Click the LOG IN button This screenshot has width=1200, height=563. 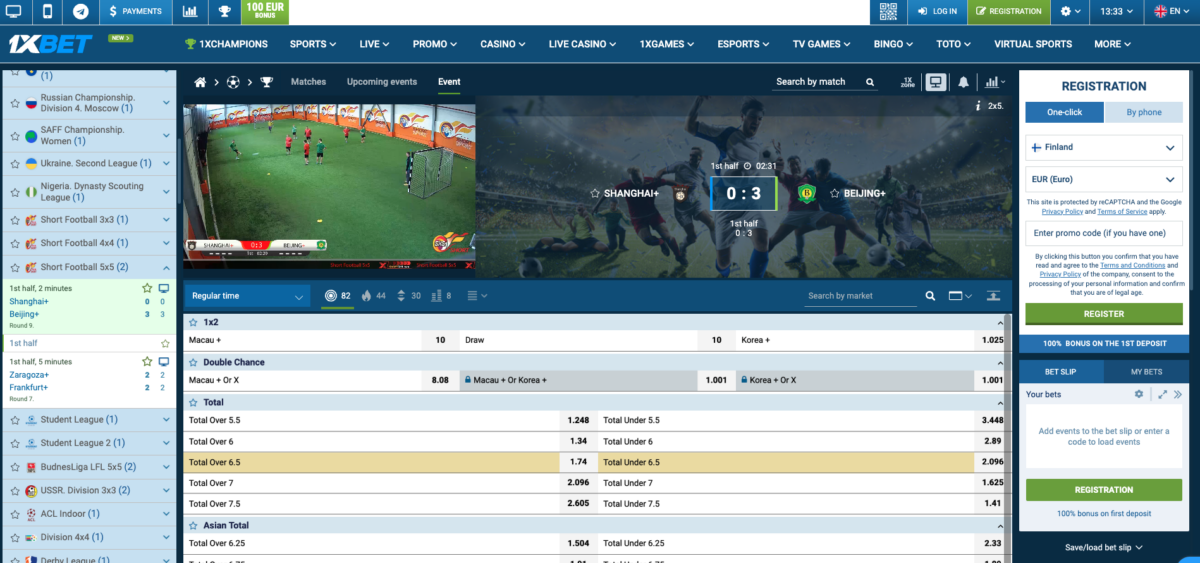(x=937, y=11)
